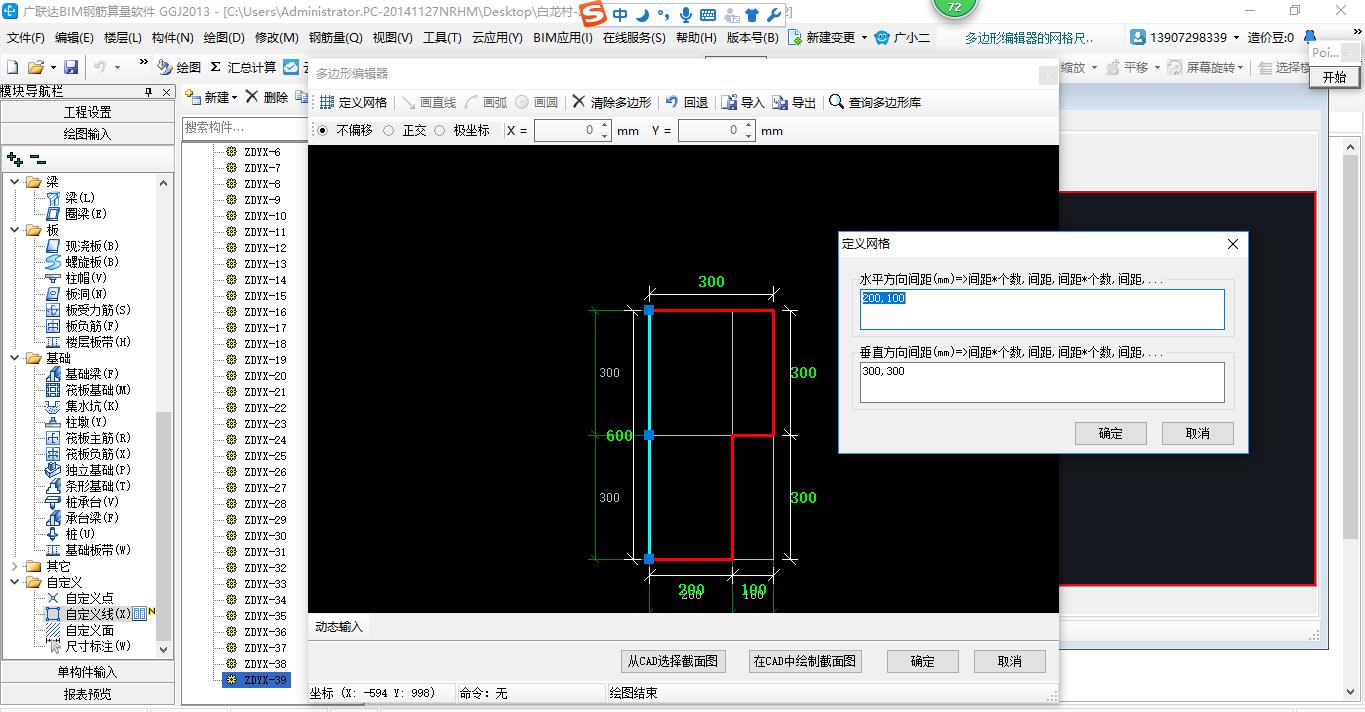
Task: Click the 单构件输入 navigation button
Action: (x=88, y=672)
